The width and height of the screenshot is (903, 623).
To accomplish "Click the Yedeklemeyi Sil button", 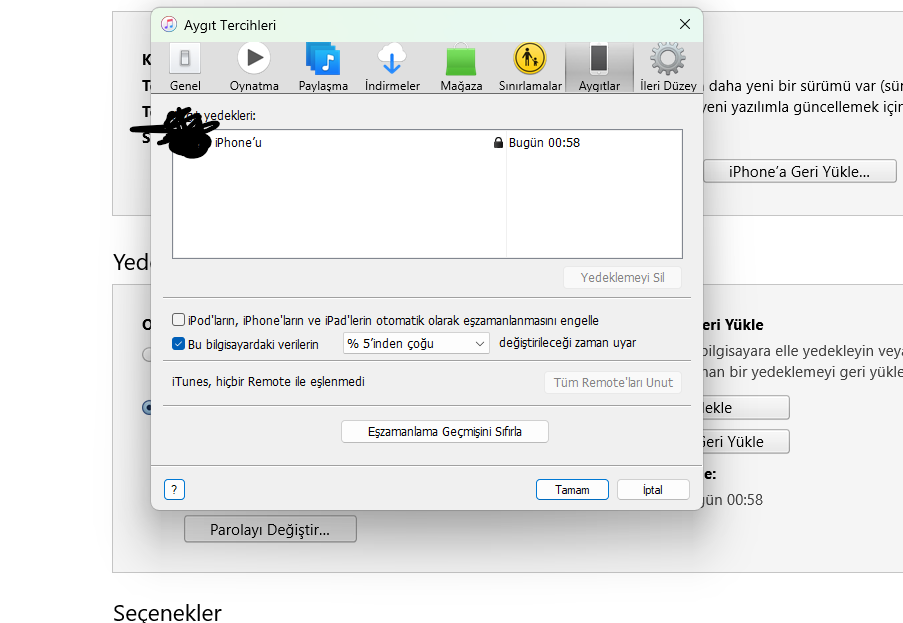I will pyautogui.click(x=622, y=278).
